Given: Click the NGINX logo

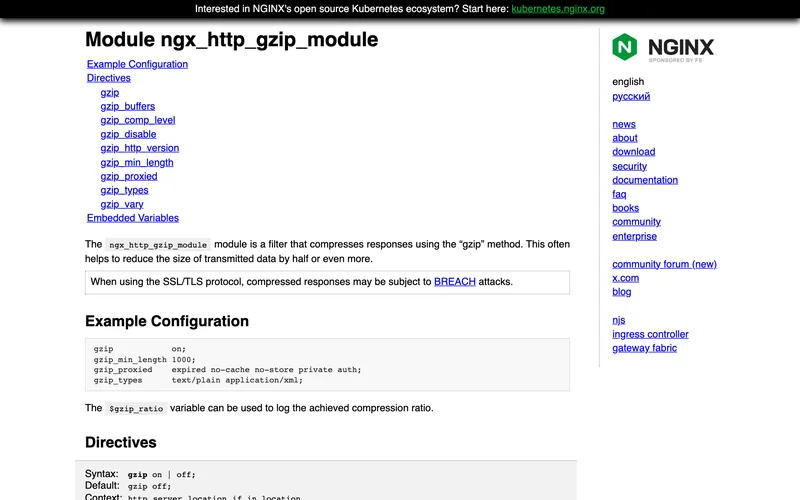Looking at the screenshot, I should (664, 47).
